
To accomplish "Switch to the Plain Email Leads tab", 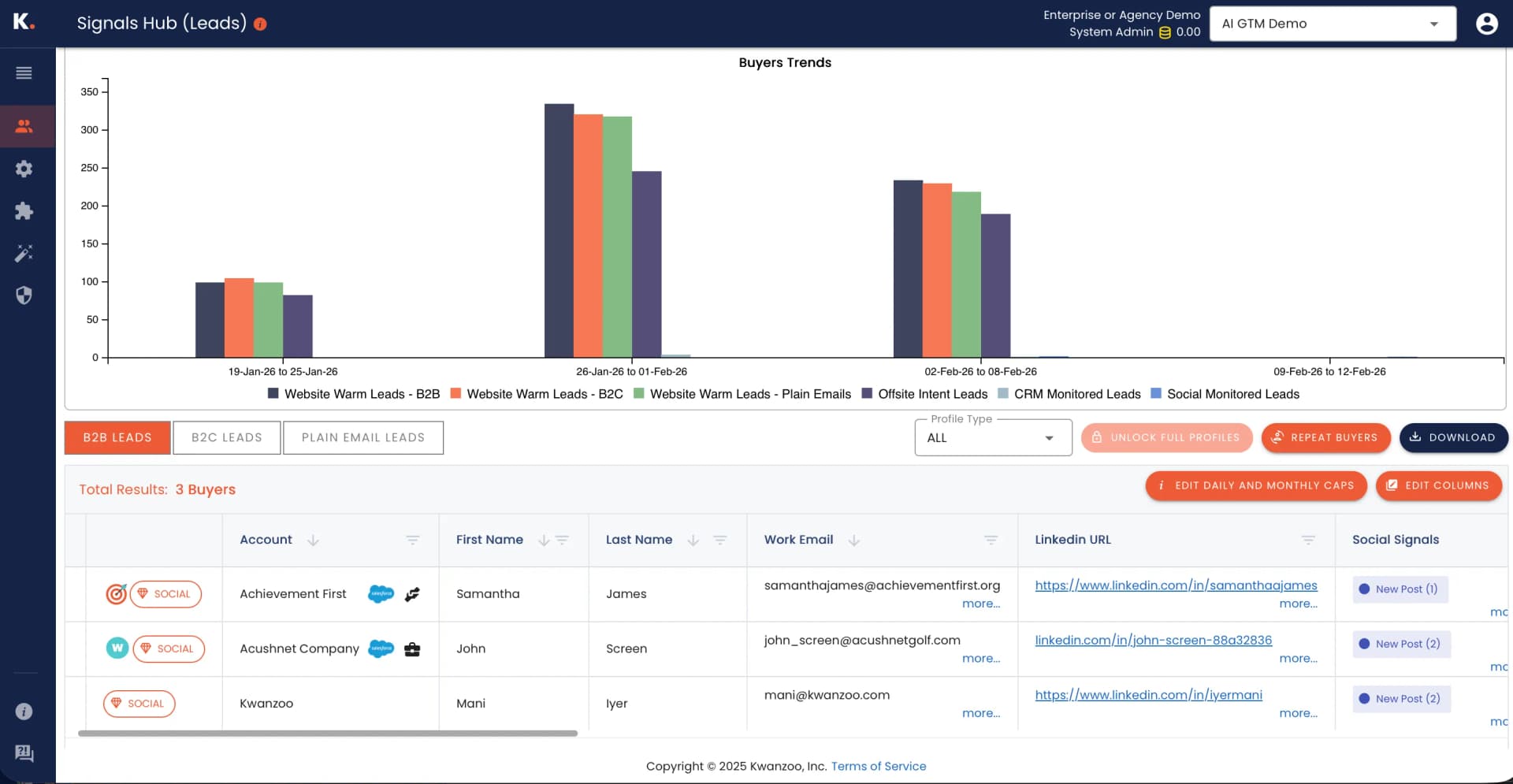I will (x=363, y=438).
